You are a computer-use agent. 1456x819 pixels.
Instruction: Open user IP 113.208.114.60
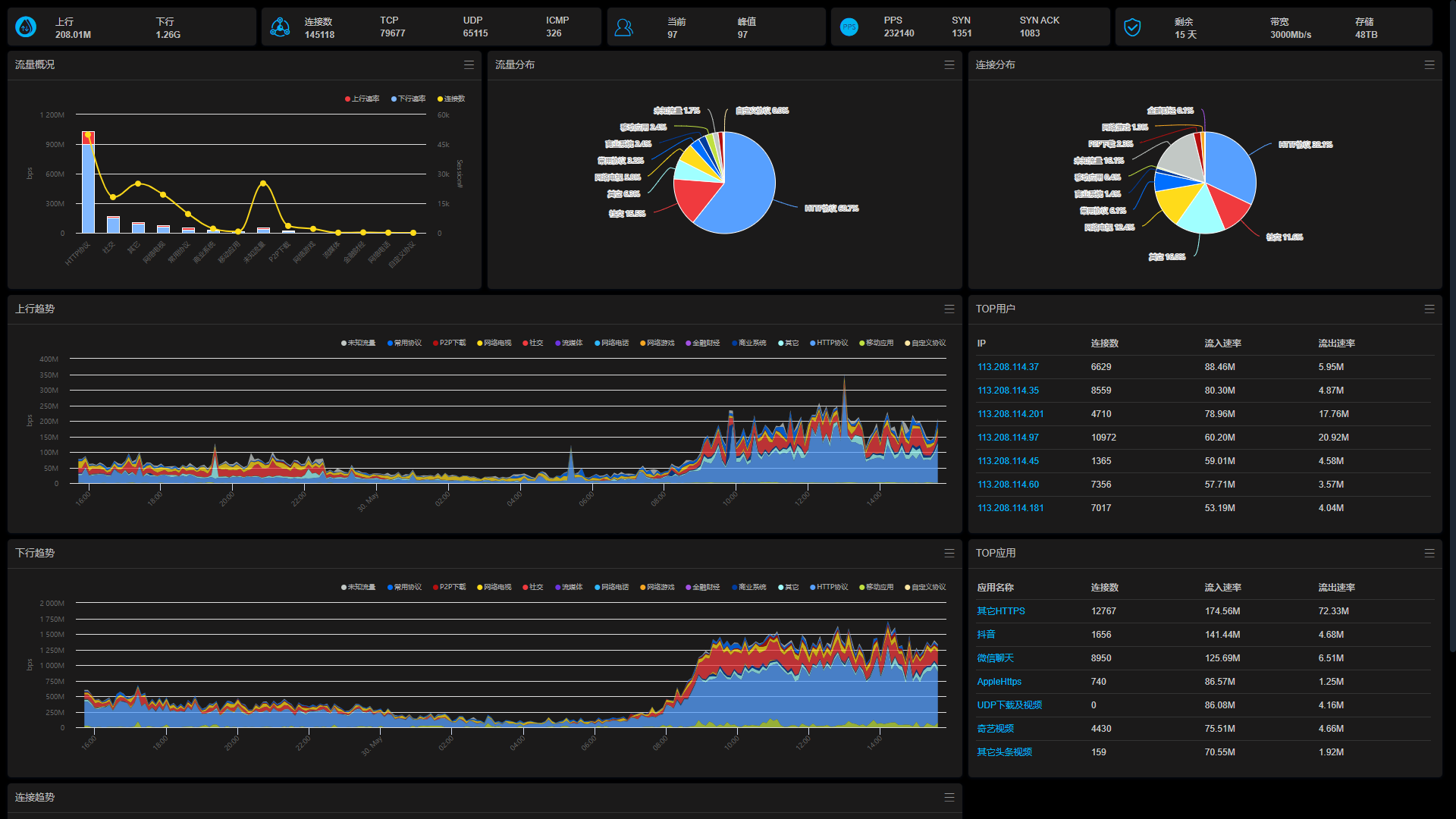1008,485
